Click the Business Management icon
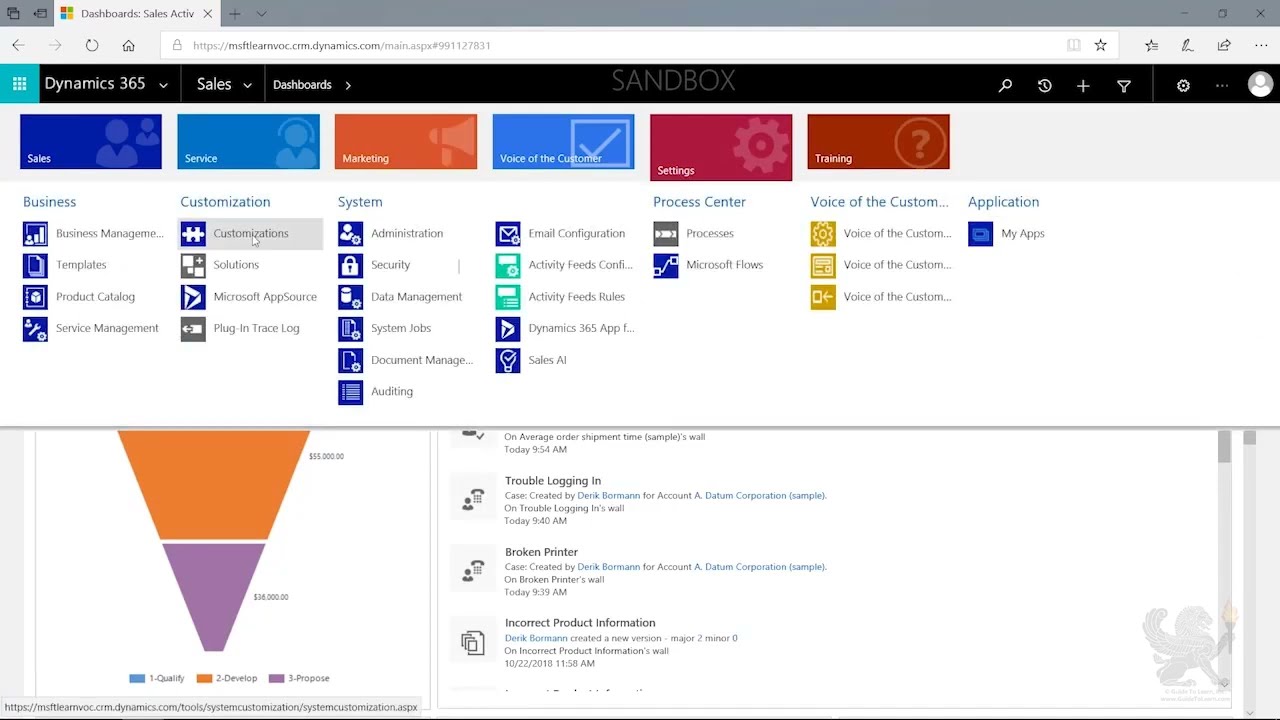Viewport: 1280px width, 720px height. pyautogui.click(x=35, y=234)
